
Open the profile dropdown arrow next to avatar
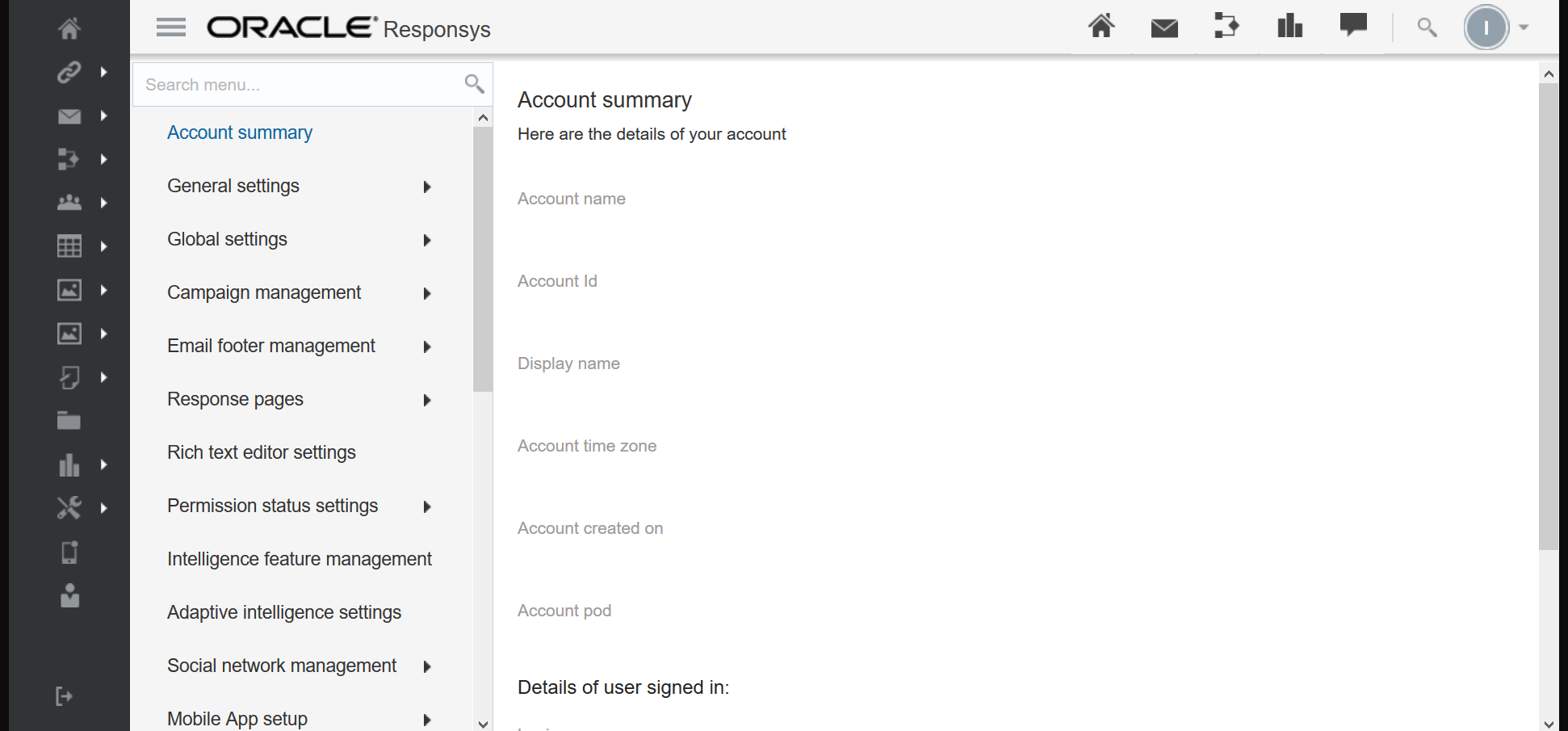click(1524, 27)
